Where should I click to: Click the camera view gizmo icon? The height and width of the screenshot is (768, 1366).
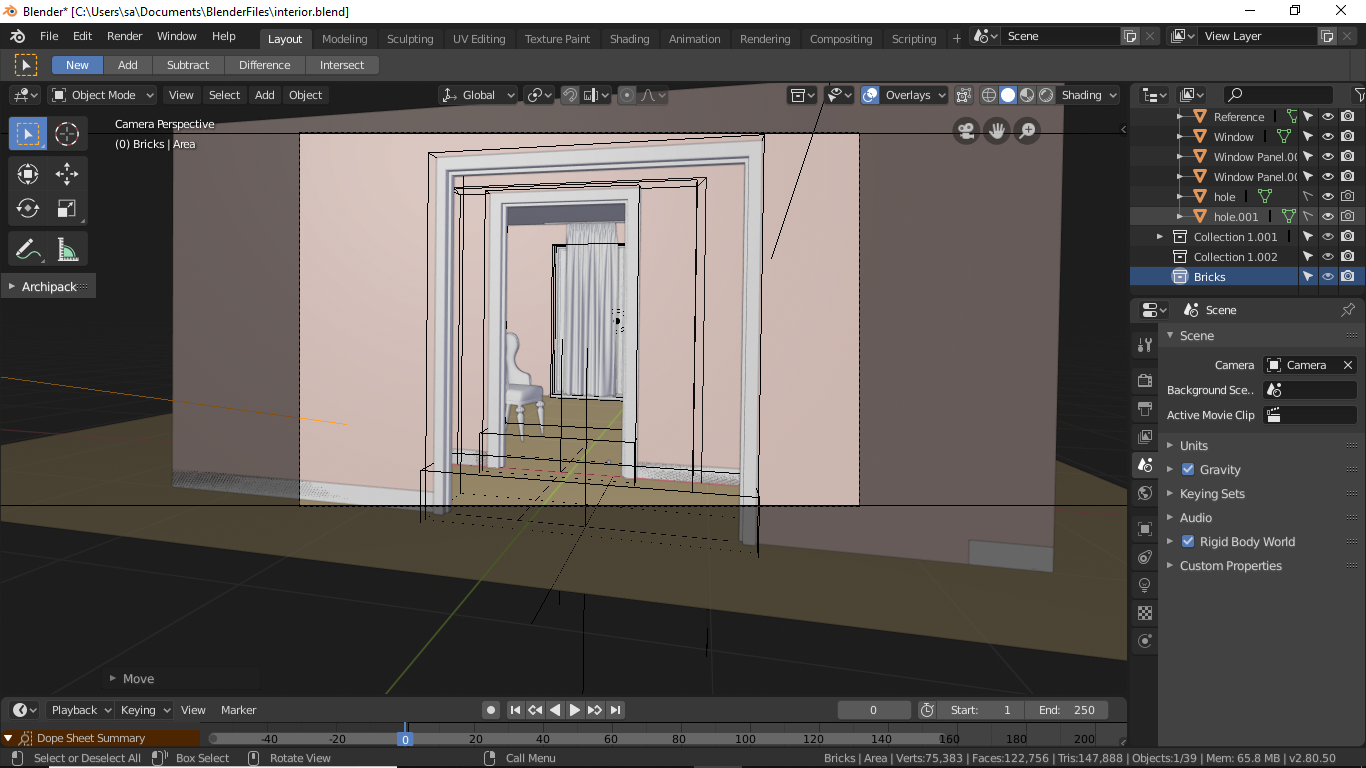click(x=966, y=130)
